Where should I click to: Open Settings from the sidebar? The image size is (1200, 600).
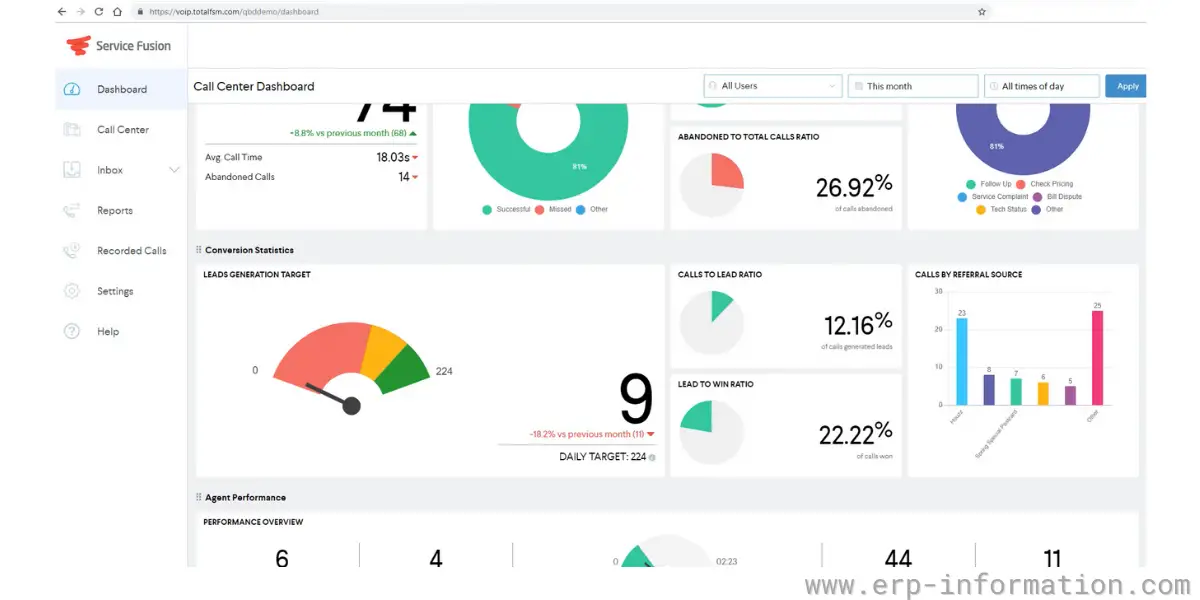pyautogui.click(x=115, y=291)
